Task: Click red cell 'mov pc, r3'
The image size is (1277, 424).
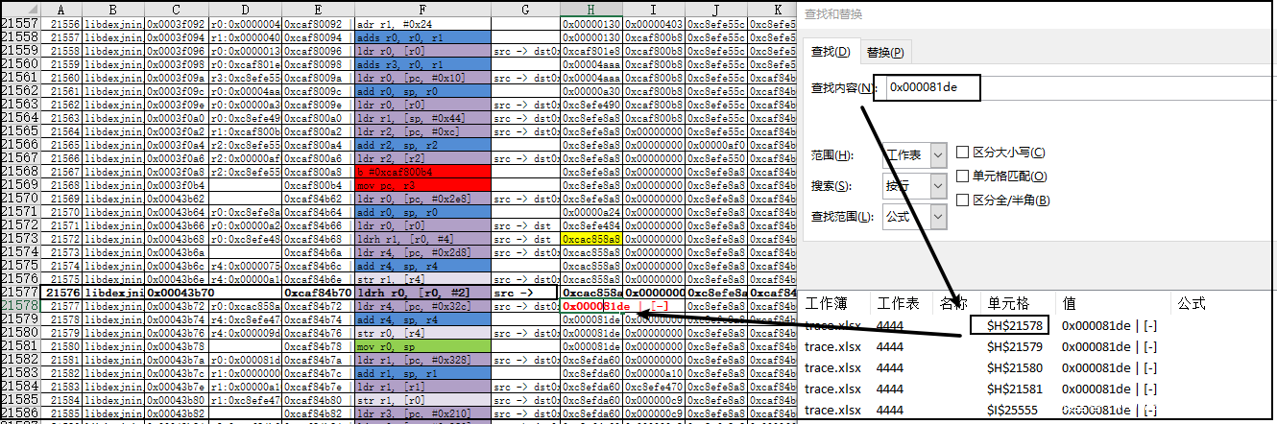Action: pos(422,185)
